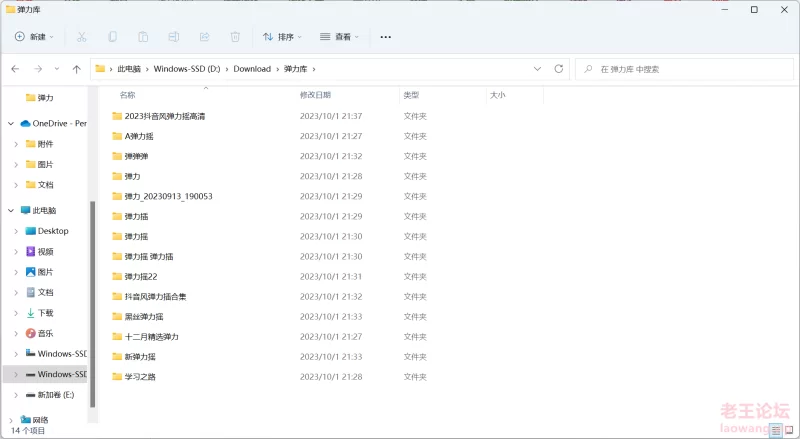The height and width of the screenshot is (439, 800).
Task: Click the 在 弹力库 中搜索 search field
Action: click(x=685, y=69)
